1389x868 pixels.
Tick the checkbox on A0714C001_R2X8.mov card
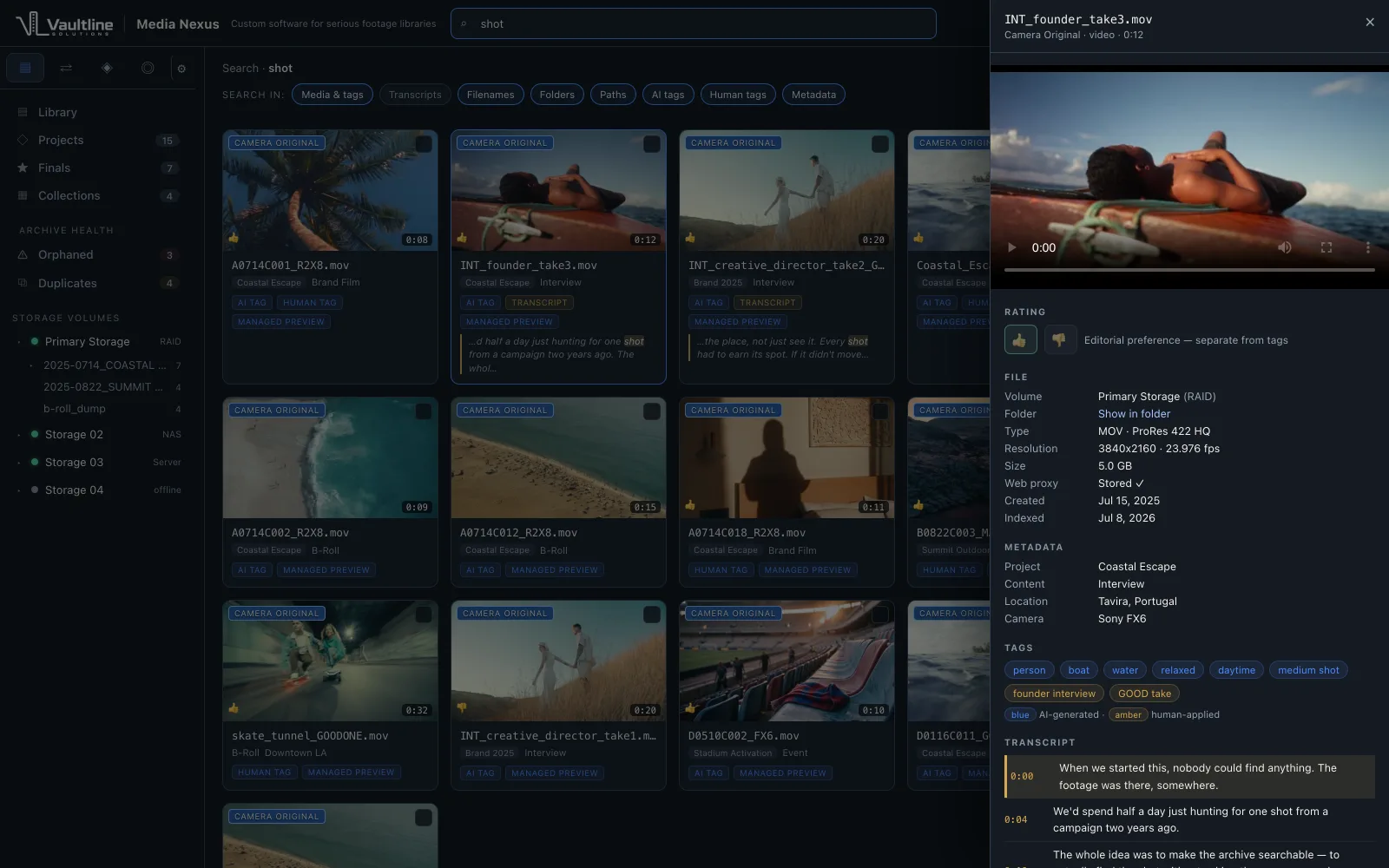click(x=423, y=144)
